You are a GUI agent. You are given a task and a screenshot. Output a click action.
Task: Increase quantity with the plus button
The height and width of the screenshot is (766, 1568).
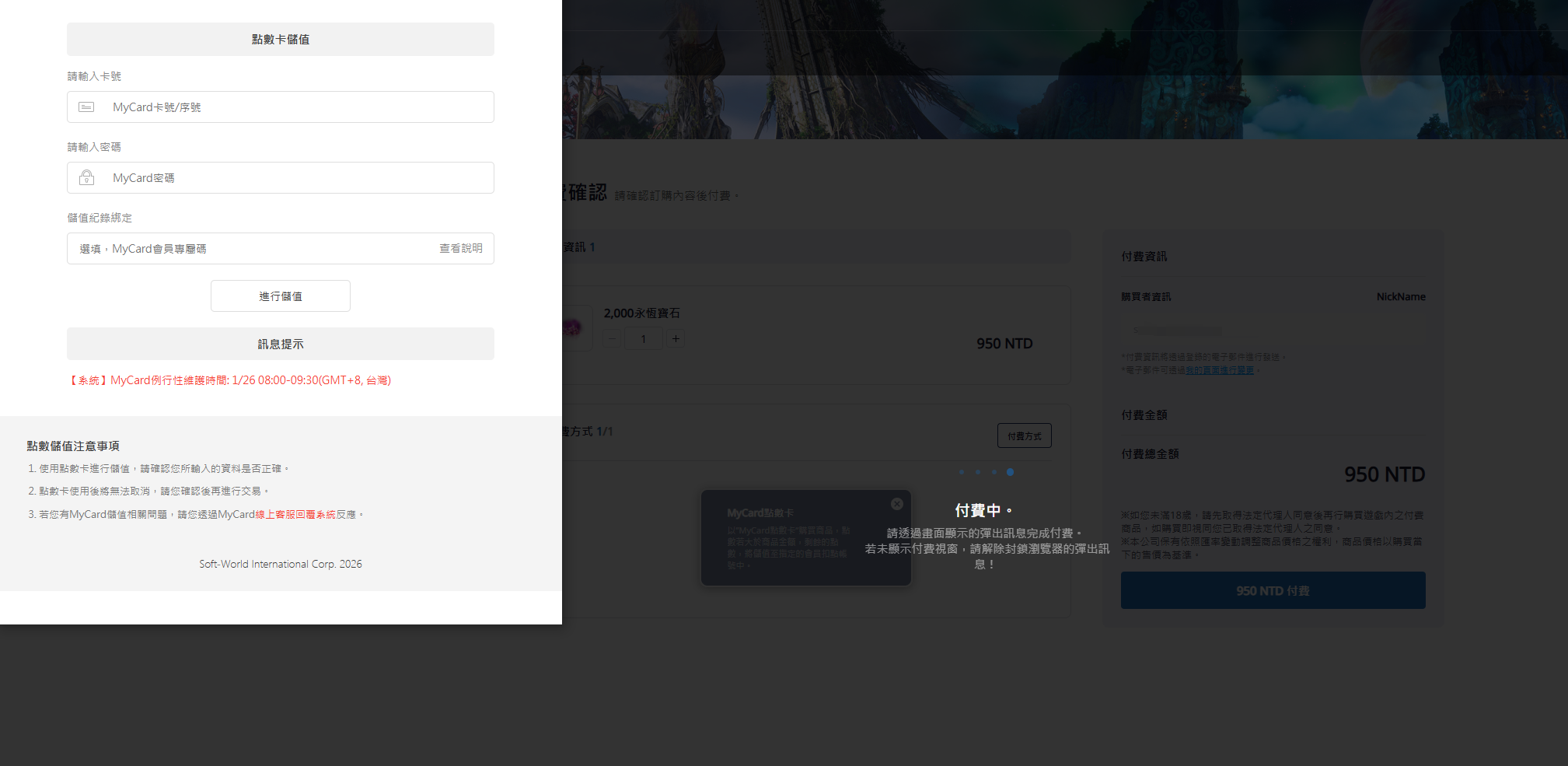676,339
